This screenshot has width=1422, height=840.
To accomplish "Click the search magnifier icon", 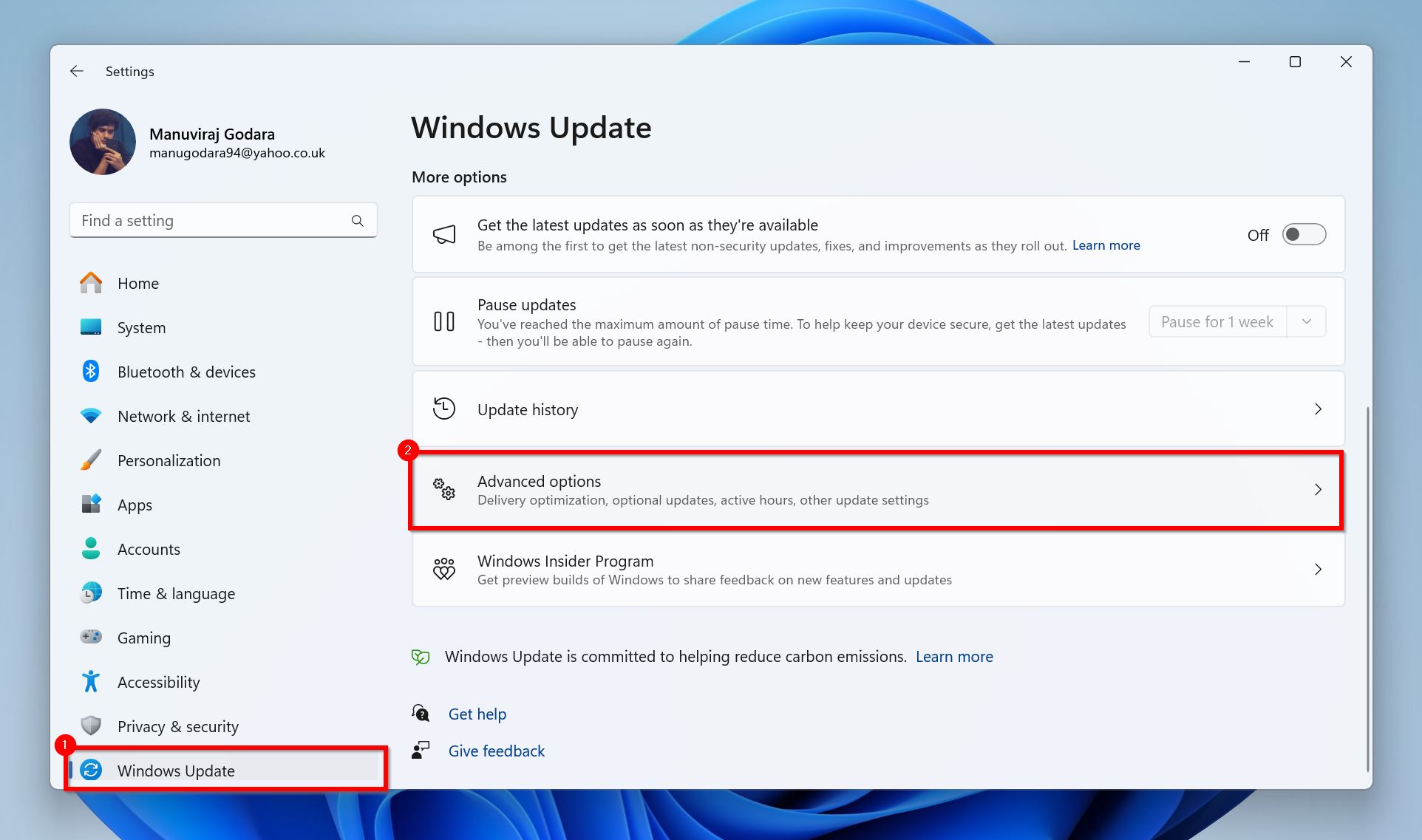I will pyautogui.click(x=358, y=221).
